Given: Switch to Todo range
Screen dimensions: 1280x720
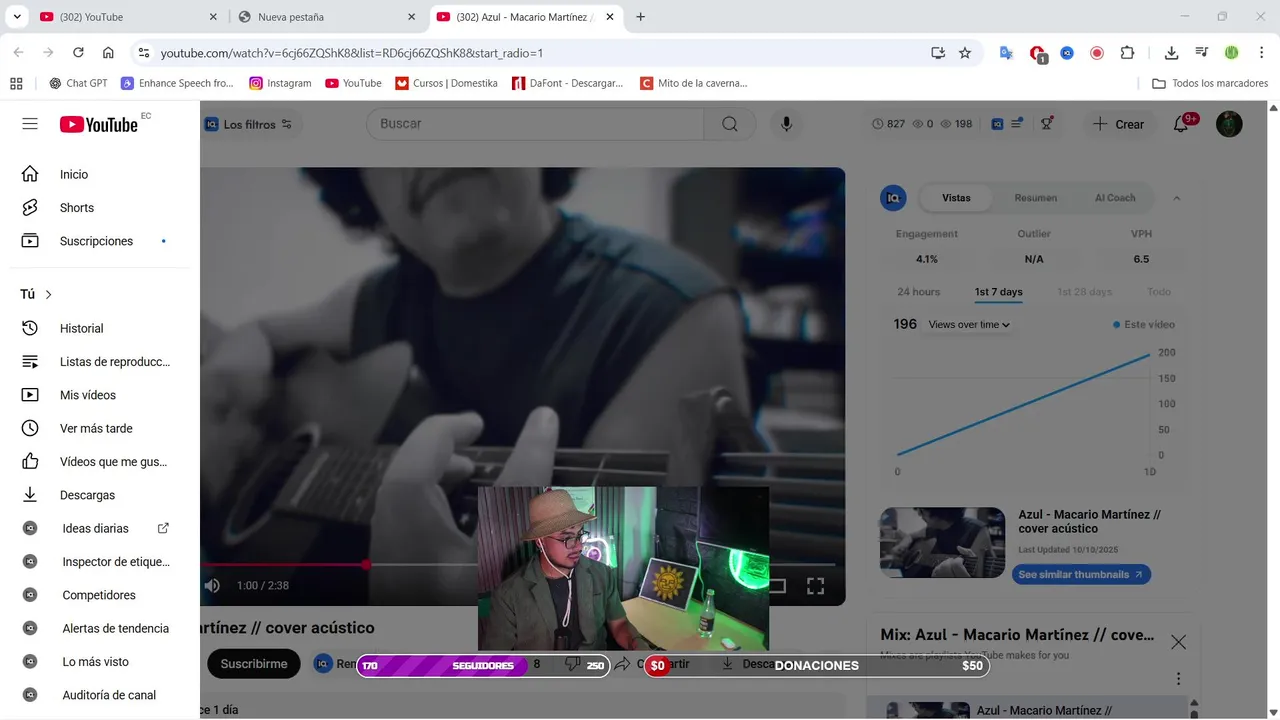Looking at the screenshot, I should tap(1159, 292).
